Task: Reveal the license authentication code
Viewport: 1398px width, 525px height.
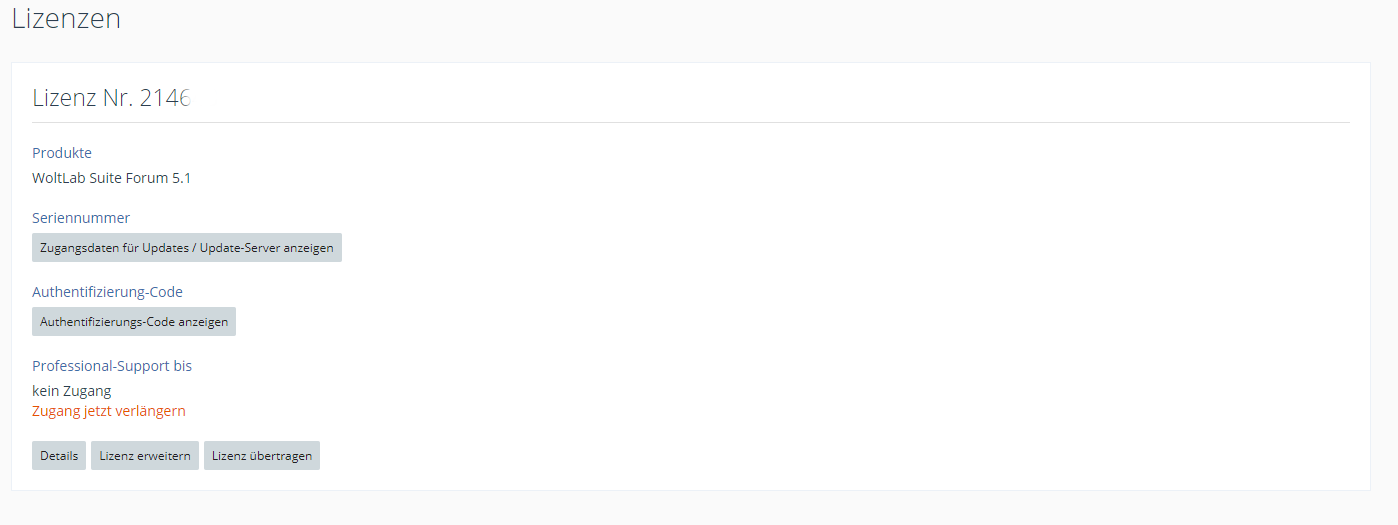Action: [x=134, y=322]
